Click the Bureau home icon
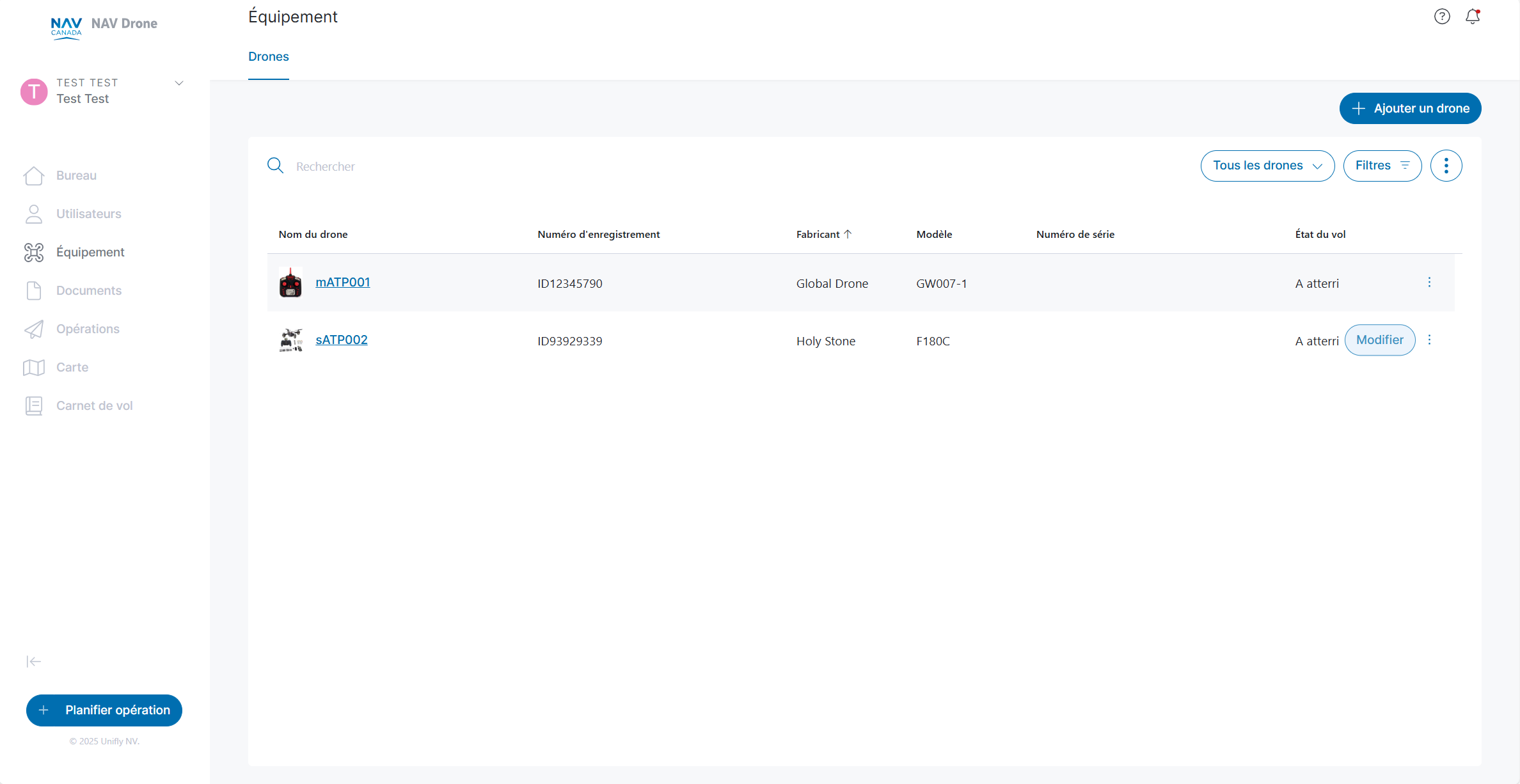Image resolution: width=1520 pixels, height=784 pixels. point(34,175)
